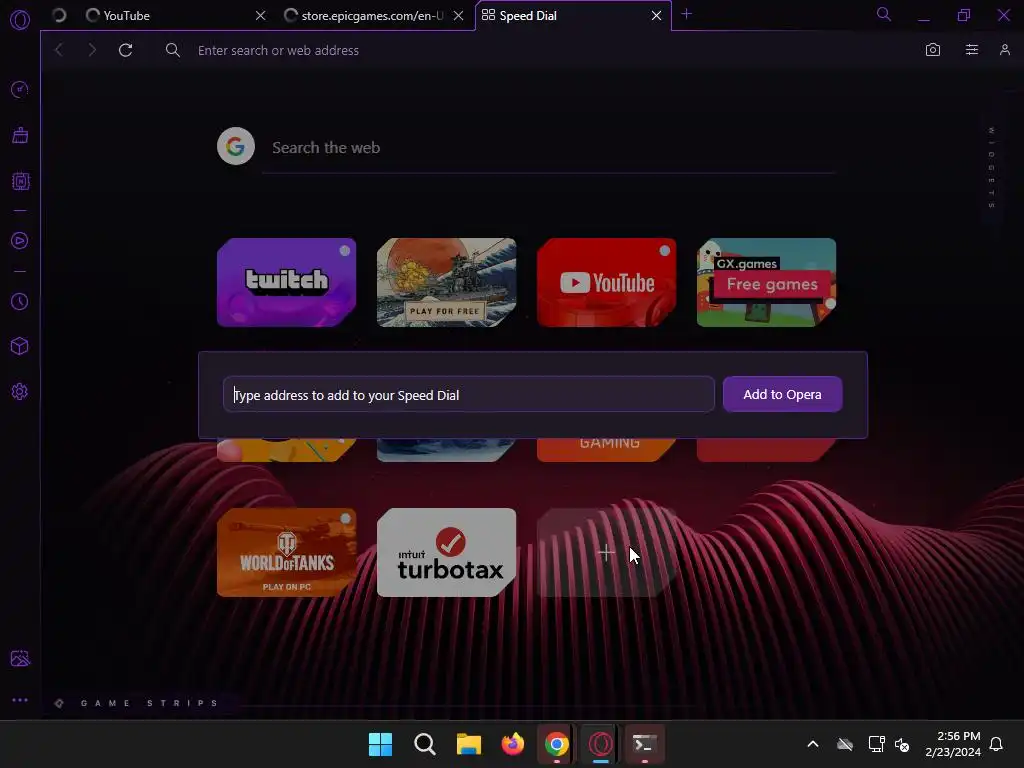Screen dimensions: 1024x768
Task: Open Windows Start menu
Action: click(380, 744)
